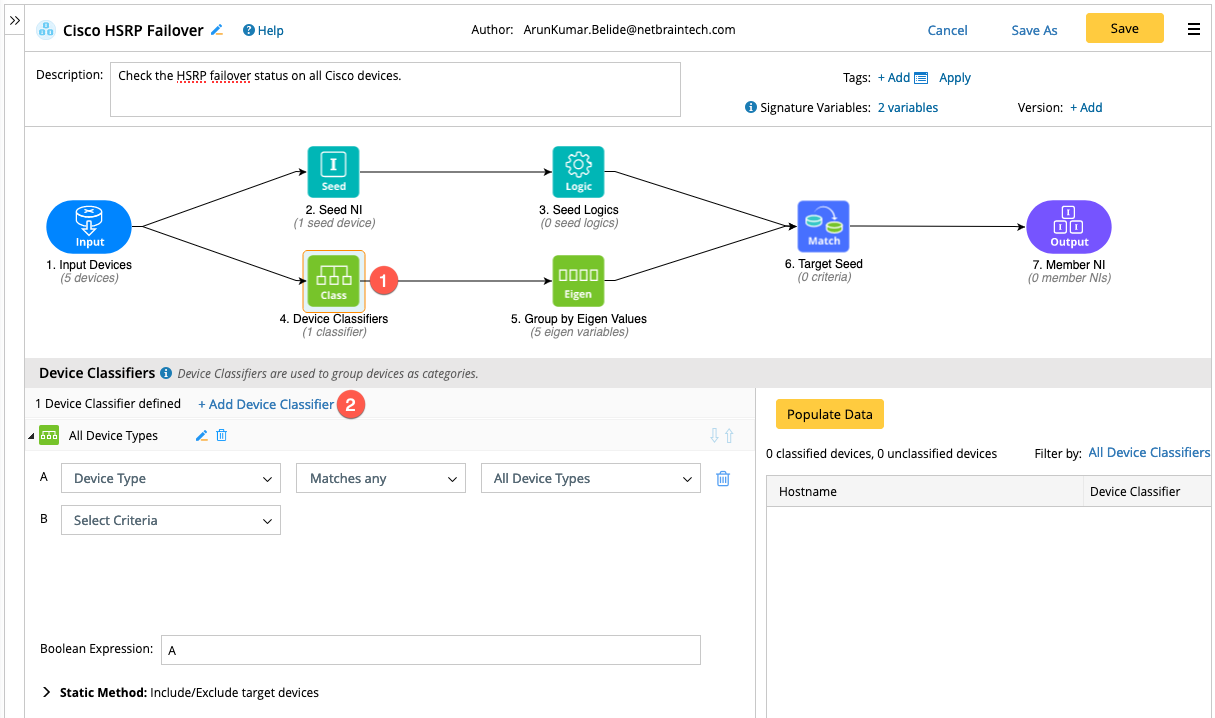The image size is (1215, 718).
Task: Click the "7. Member NI" label
Action: coord(1069,265)
